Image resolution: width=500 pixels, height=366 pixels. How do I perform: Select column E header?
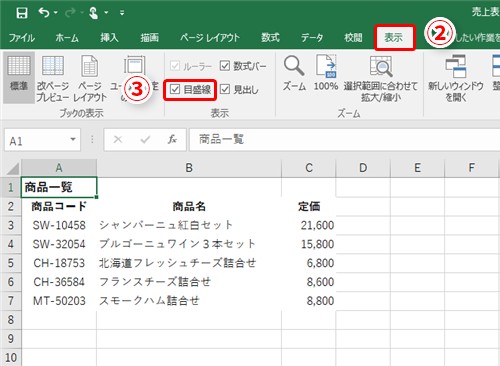tap(417, 168)
